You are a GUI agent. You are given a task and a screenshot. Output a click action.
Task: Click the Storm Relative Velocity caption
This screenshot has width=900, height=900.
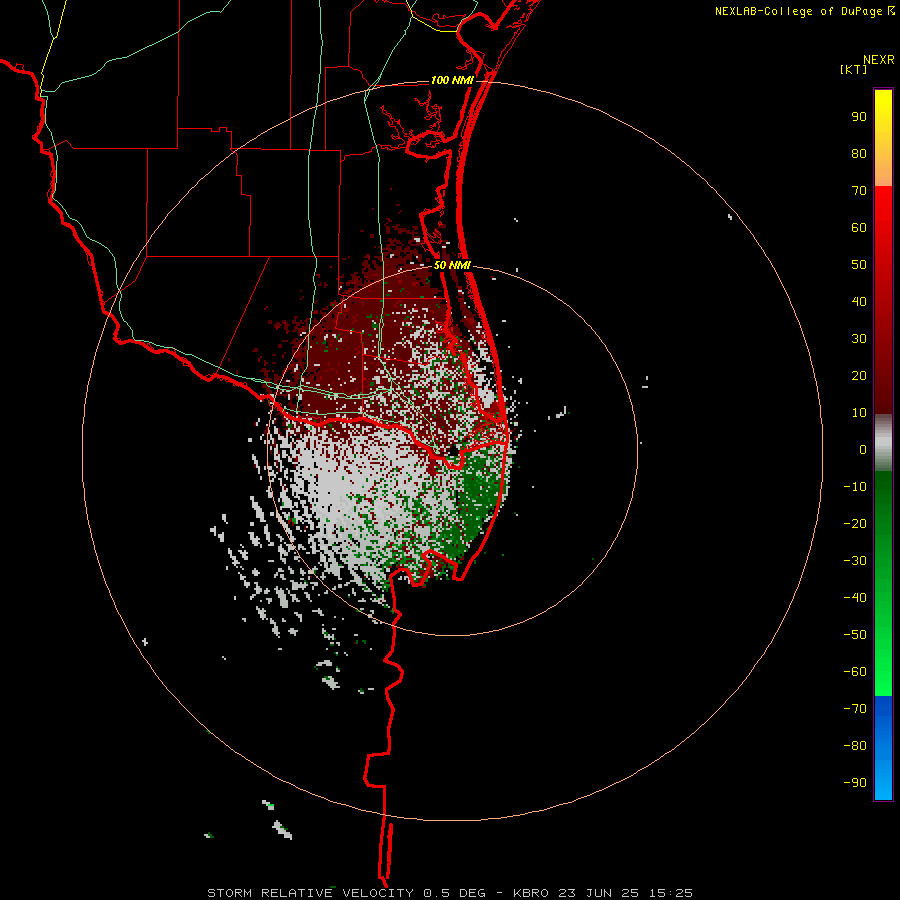point(450,893)
